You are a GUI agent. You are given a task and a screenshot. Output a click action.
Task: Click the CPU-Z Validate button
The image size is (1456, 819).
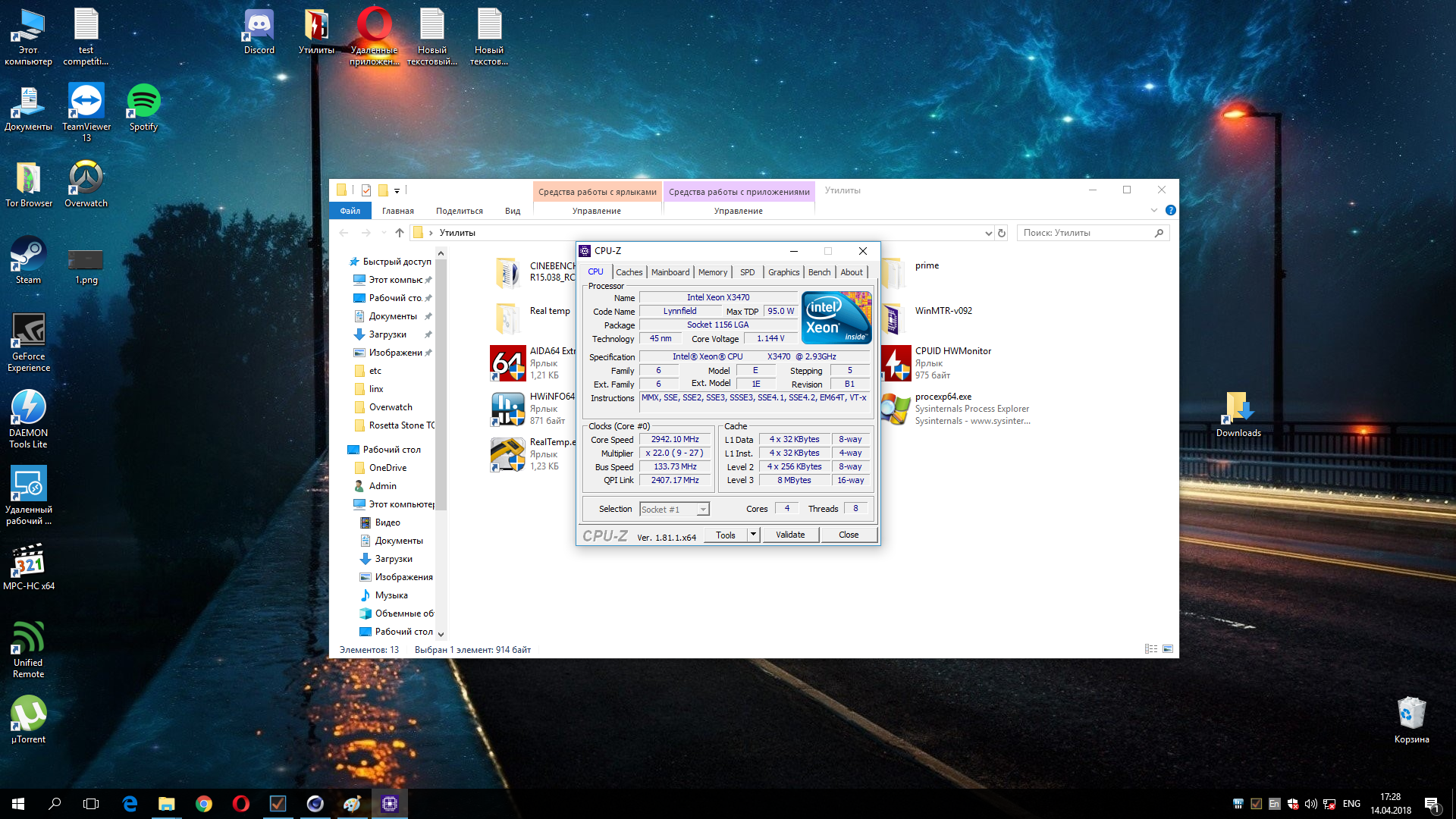(x=790, y=535)
